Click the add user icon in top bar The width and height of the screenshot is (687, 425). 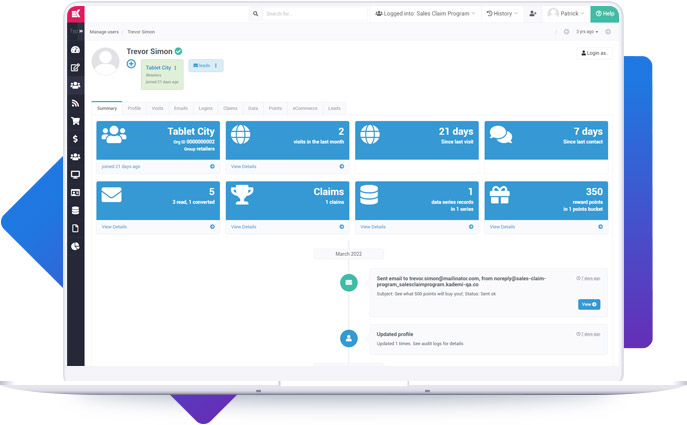pyautogui.click(x=532, y=14)
